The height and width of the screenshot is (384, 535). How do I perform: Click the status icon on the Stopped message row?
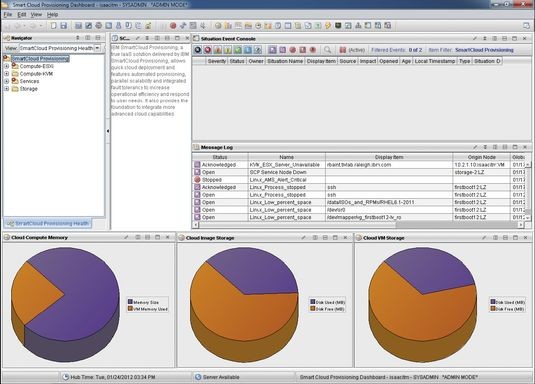pyautogui.click(x=197, y=180)
